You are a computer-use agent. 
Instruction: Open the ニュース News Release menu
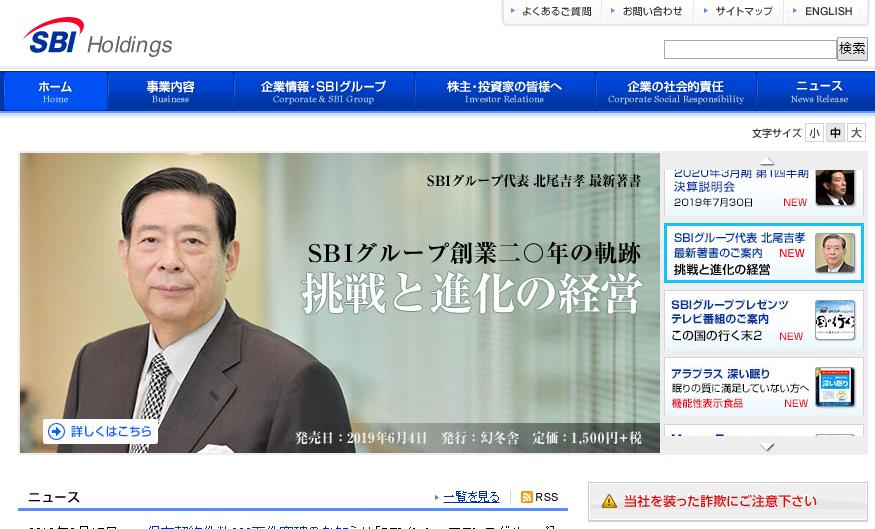click(x=819, y=92)
